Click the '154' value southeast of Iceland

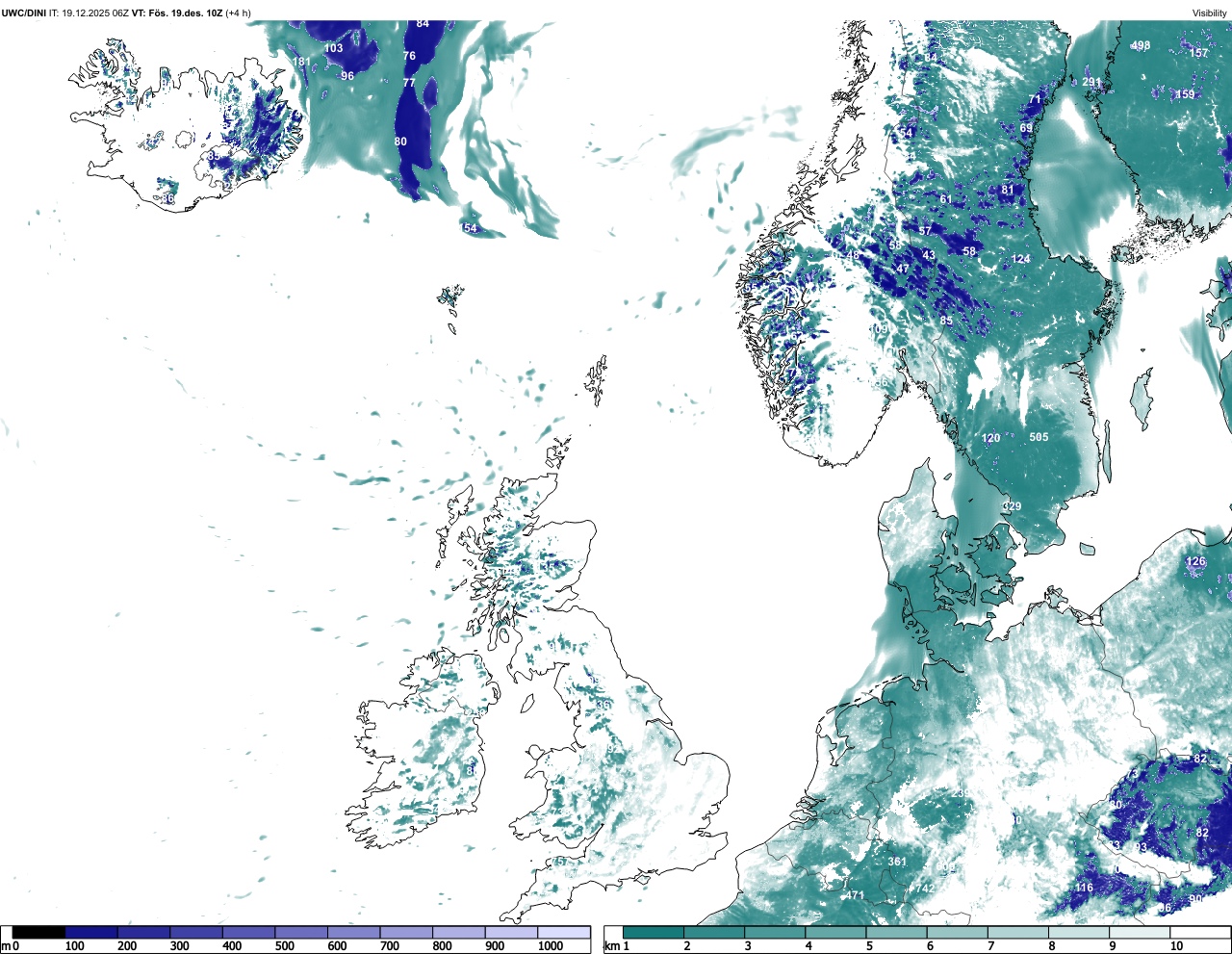(x=469, y=228)
